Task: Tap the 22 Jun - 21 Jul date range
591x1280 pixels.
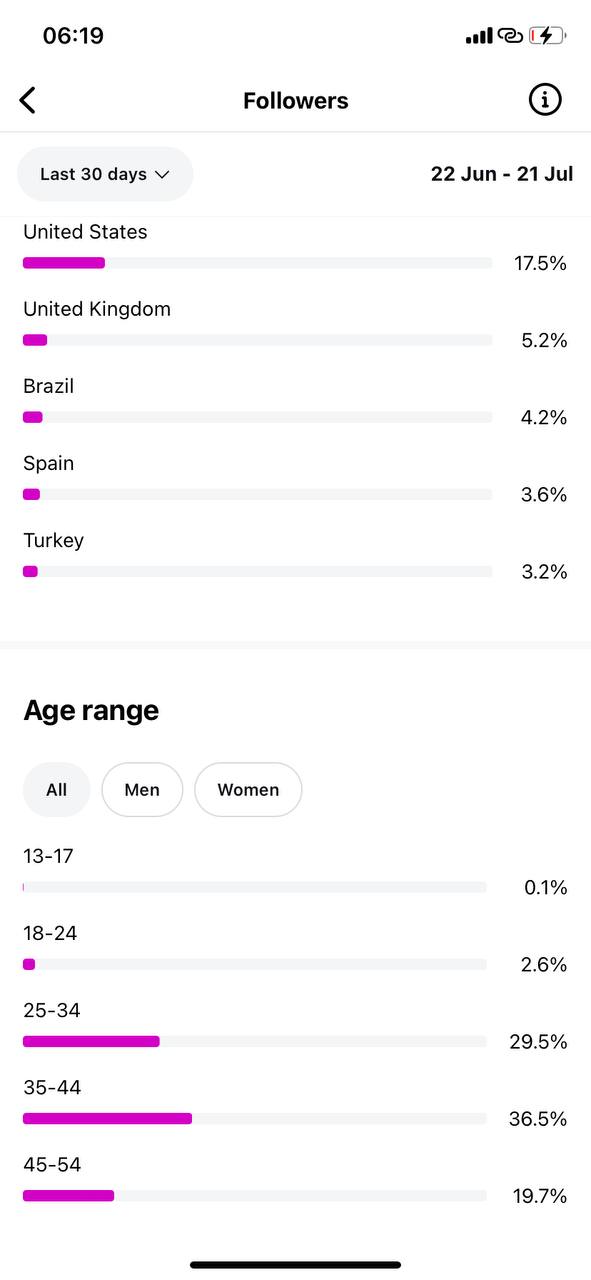Action: pyautogui.click(x=502, y=174)
